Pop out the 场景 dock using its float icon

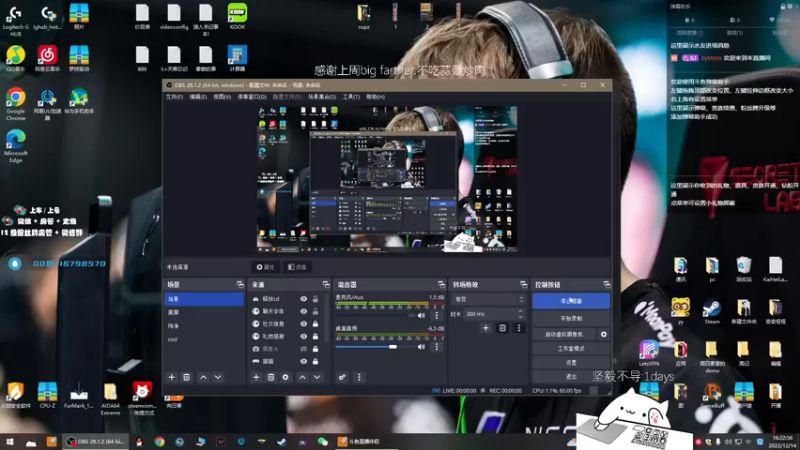(x=240, y=284)
